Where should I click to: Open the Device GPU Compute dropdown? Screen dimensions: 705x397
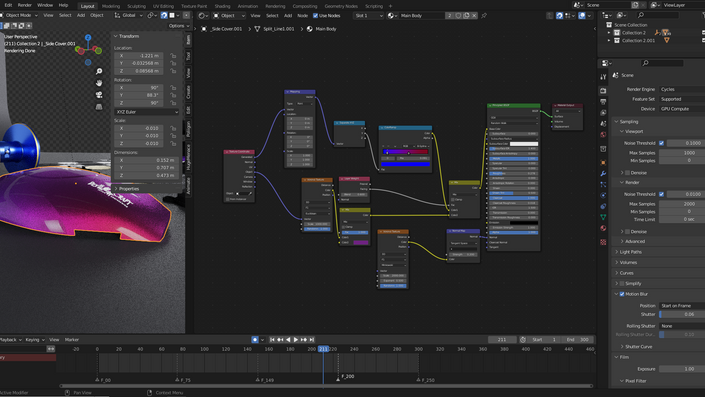682,109
